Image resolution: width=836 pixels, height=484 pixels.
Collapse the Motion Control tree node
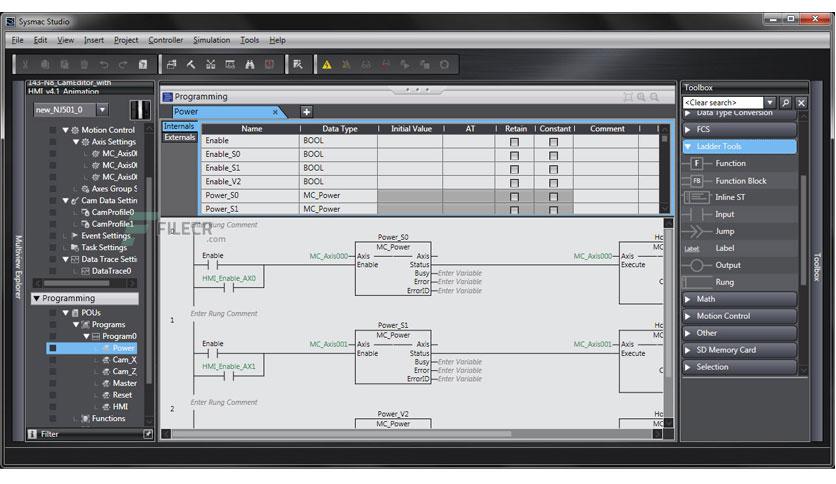pos(65,130)
